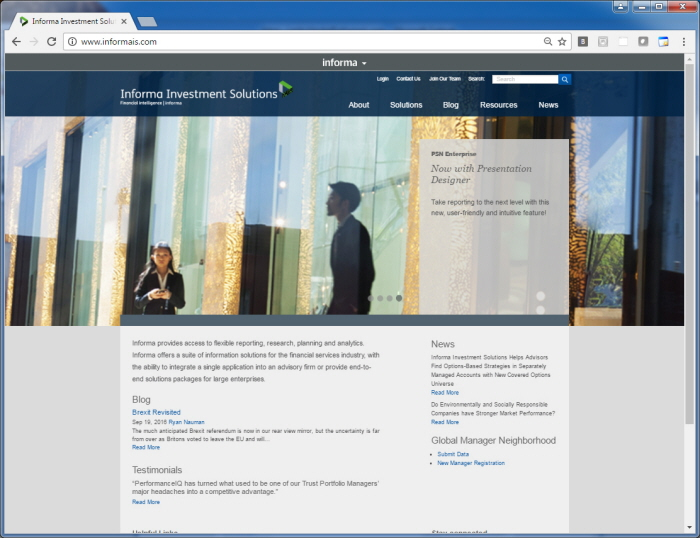Reload the page with the refresh icon
This screenshot has width=700, height=538.
pyautogui.click(x=51, y=42)
